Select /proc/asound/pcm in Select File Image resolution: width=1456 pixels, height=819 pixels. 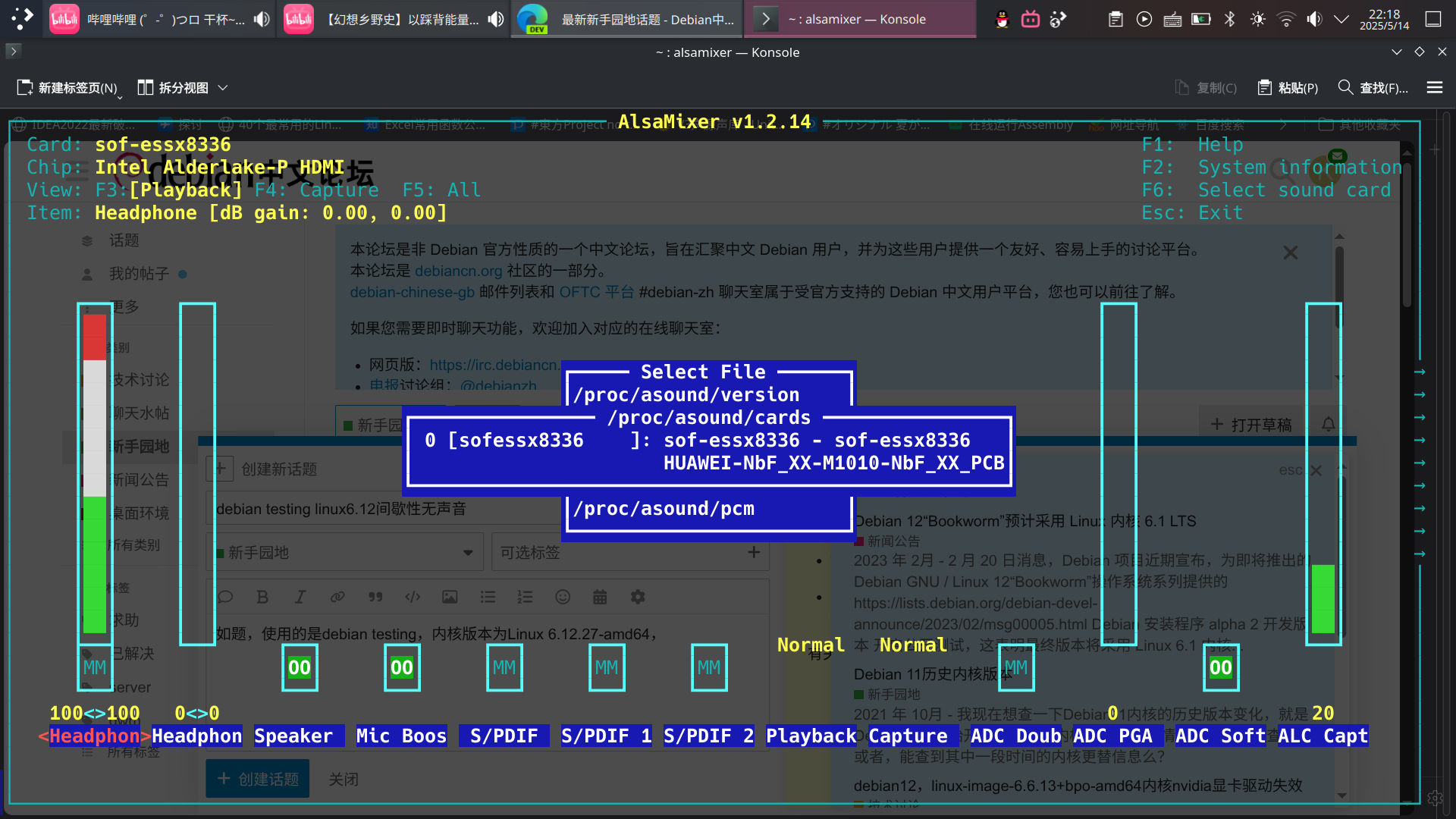pos(664,509)
